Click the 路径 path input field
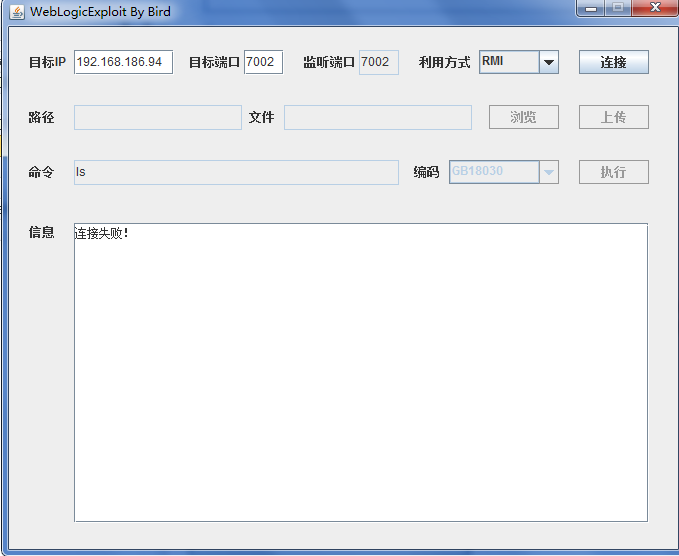The image size is (679, 556). tap(157, 117)
